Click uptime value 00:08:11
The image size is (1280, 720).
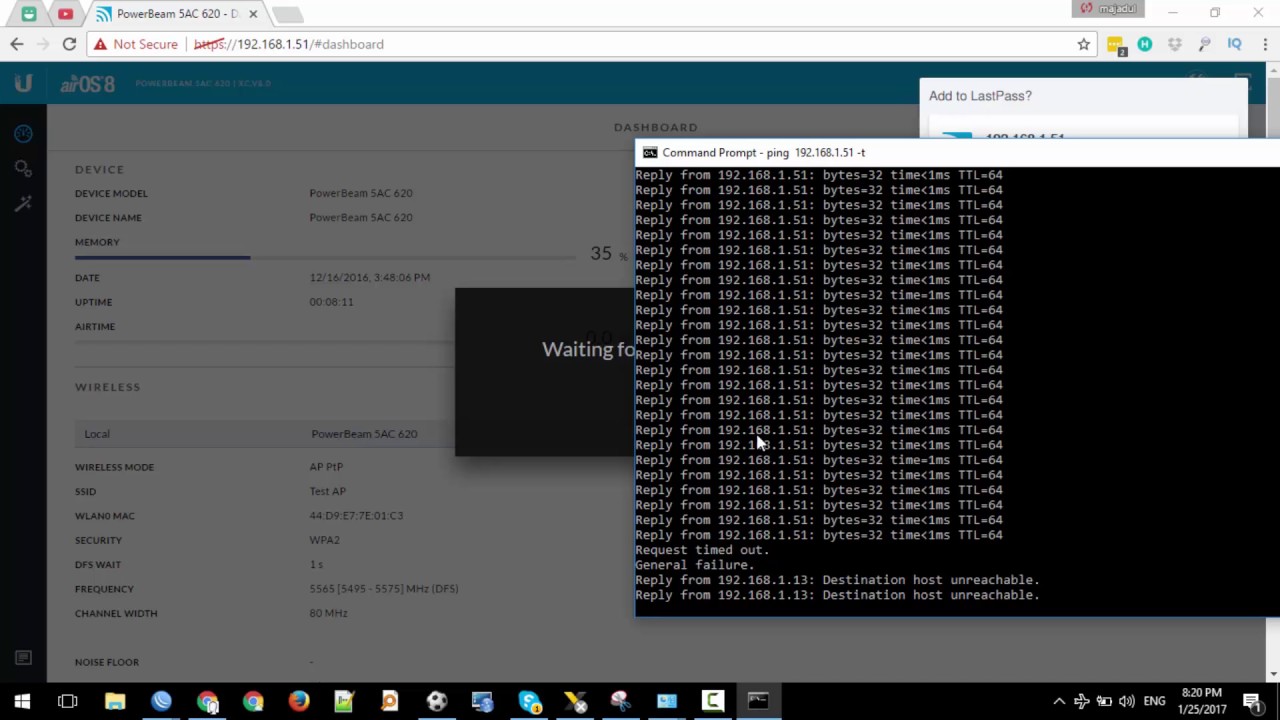click(x=331, y=302)
